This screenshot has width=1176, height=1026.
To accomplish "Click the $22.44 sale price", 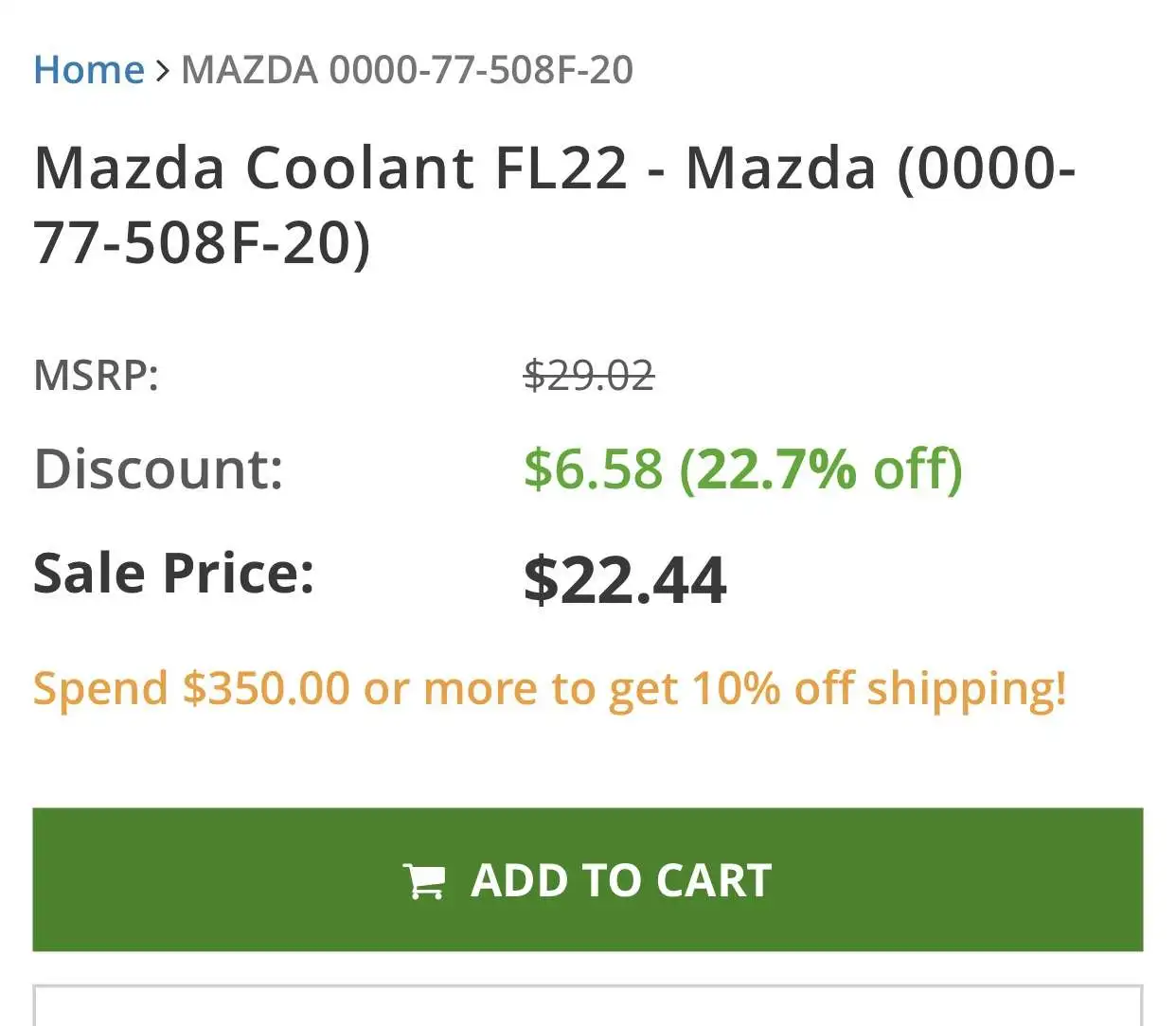I will 625,579.
